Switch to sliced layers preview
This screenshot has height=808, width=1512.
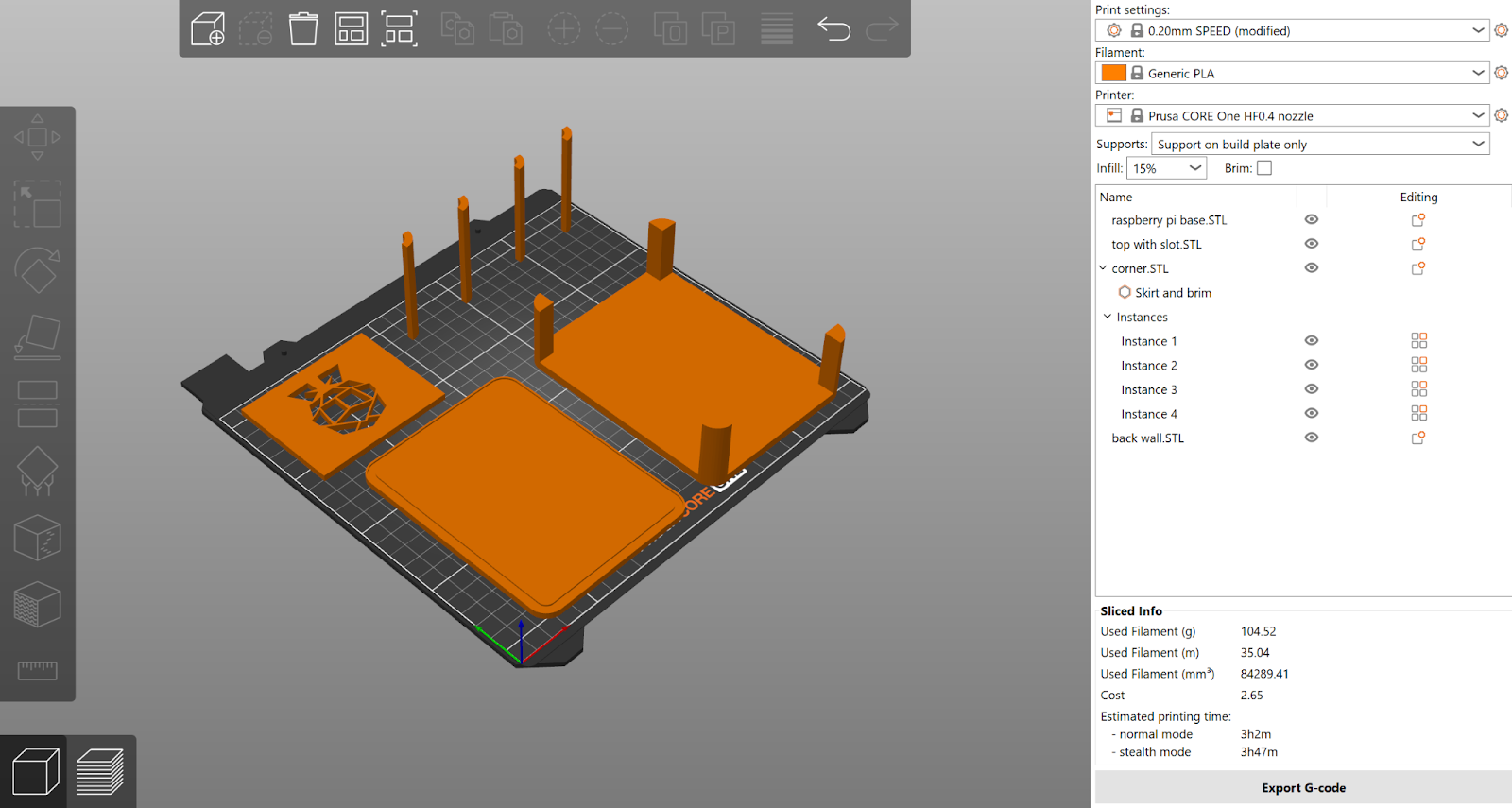coord(100,771)
